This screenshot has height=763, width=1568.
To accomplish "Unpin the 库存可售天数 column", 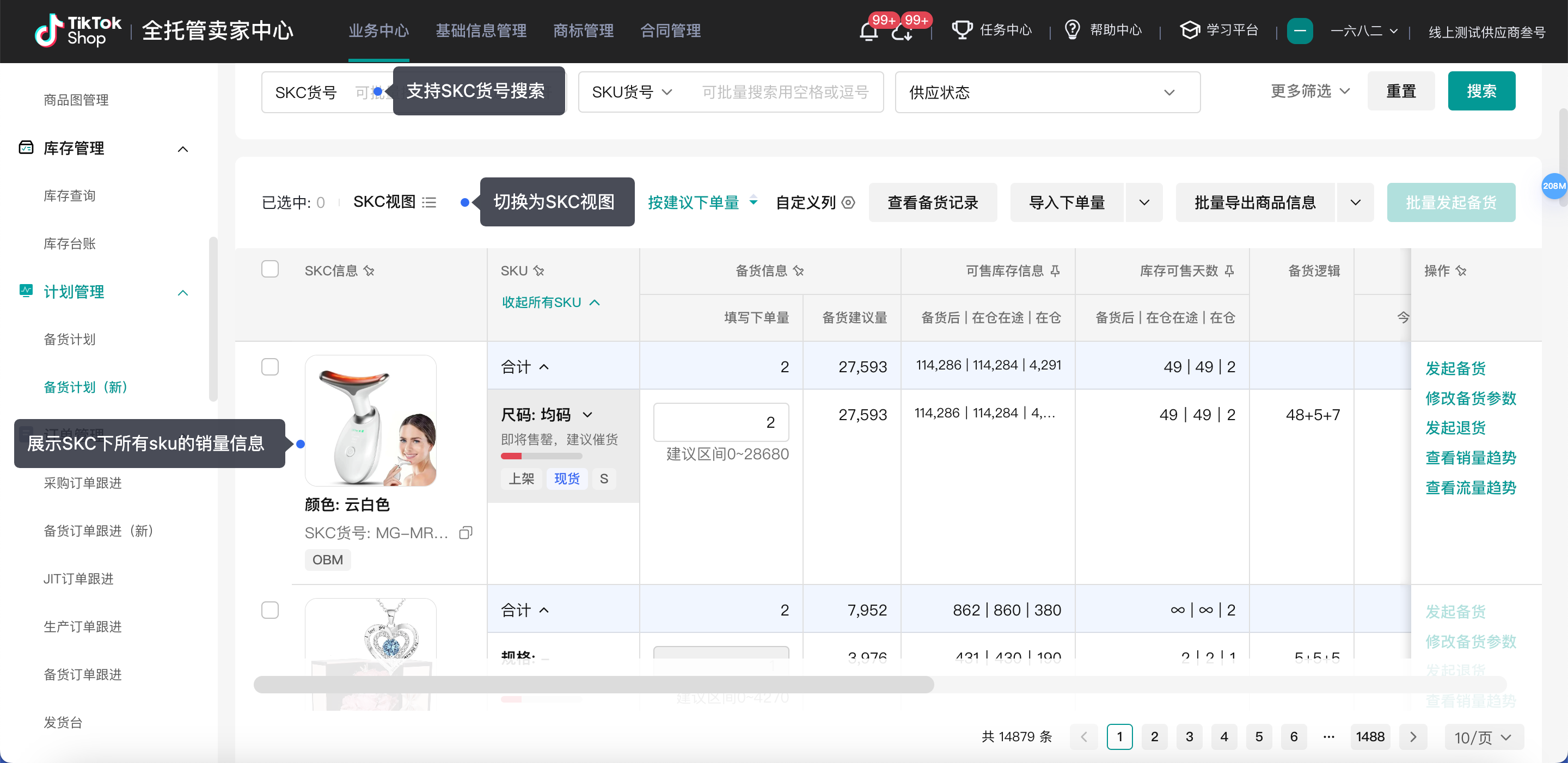I will (x=1229, y=271).
